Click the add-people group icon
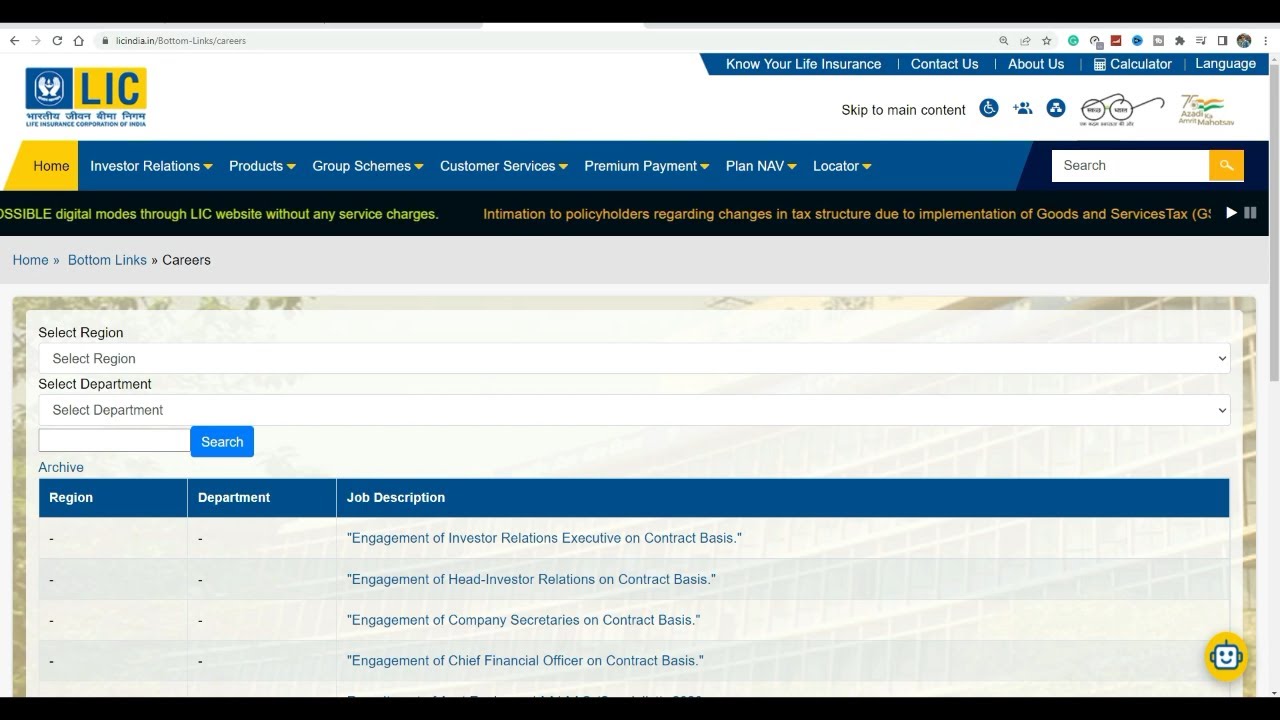The image size is (1280, 720). [1022, 108]
